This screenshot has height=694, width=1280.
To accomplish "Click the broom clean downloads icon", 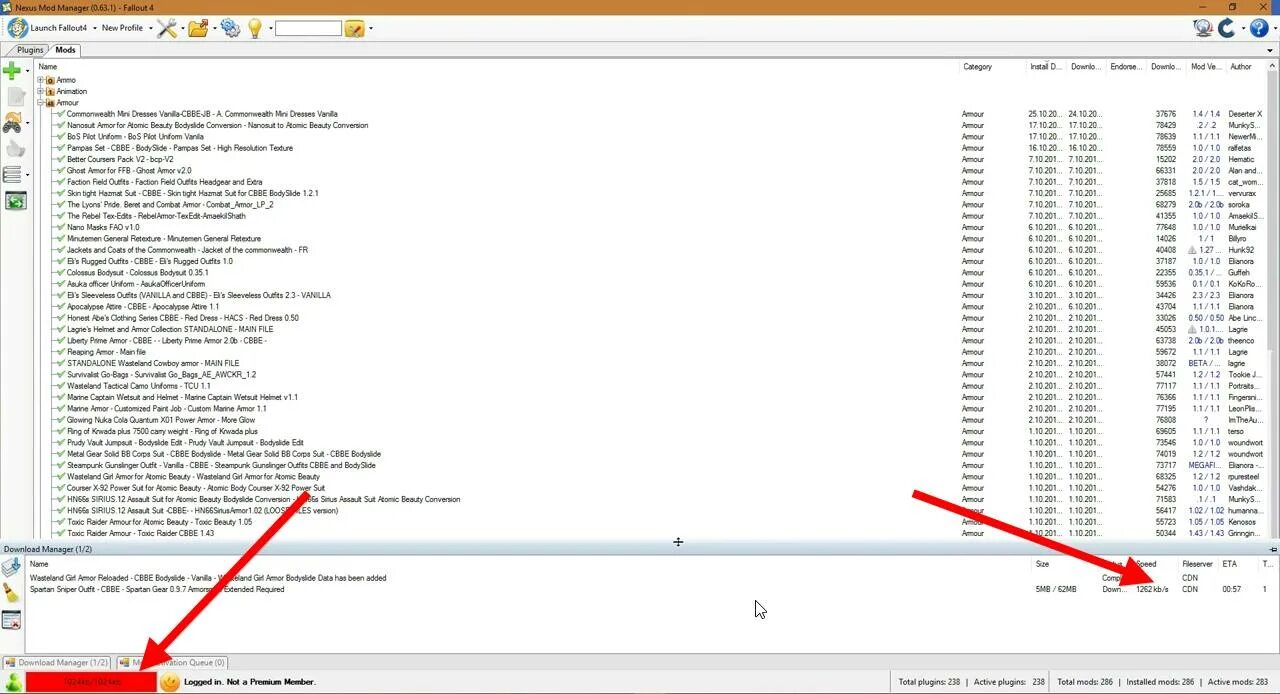I will pyautogui.click(x=11, y=593).
